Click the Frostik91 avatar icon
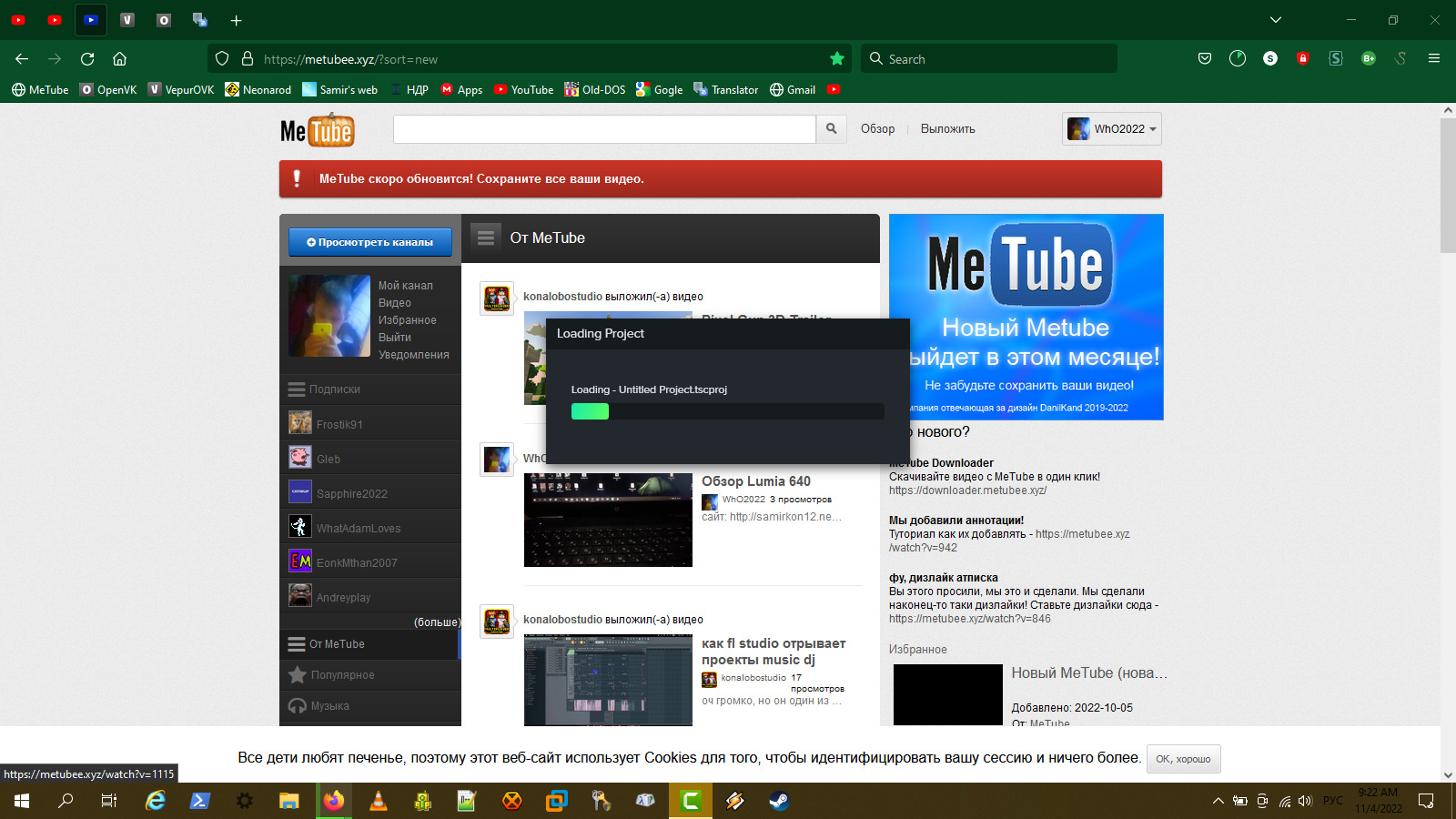This screenshot has width=1456, height=819. click(300, 422)
